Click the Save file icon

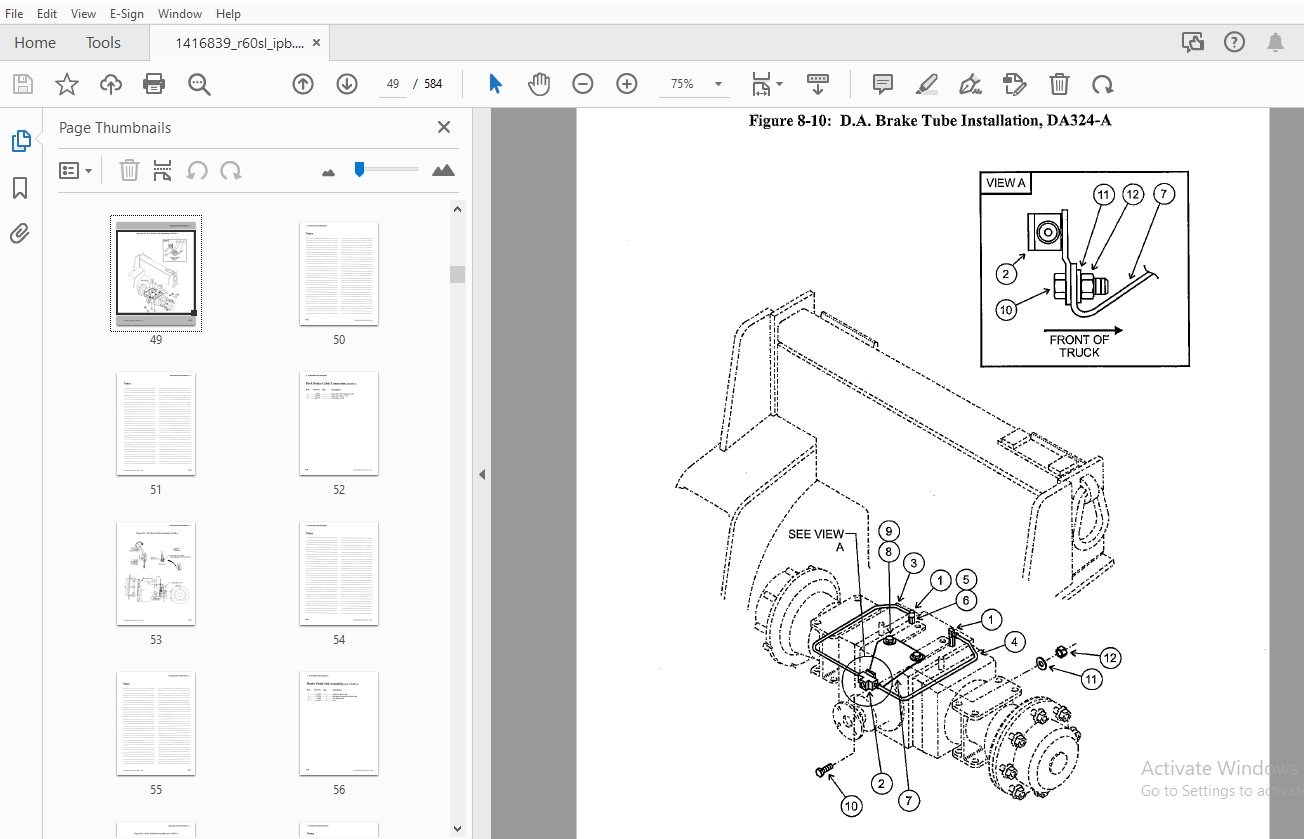[22, 84]
